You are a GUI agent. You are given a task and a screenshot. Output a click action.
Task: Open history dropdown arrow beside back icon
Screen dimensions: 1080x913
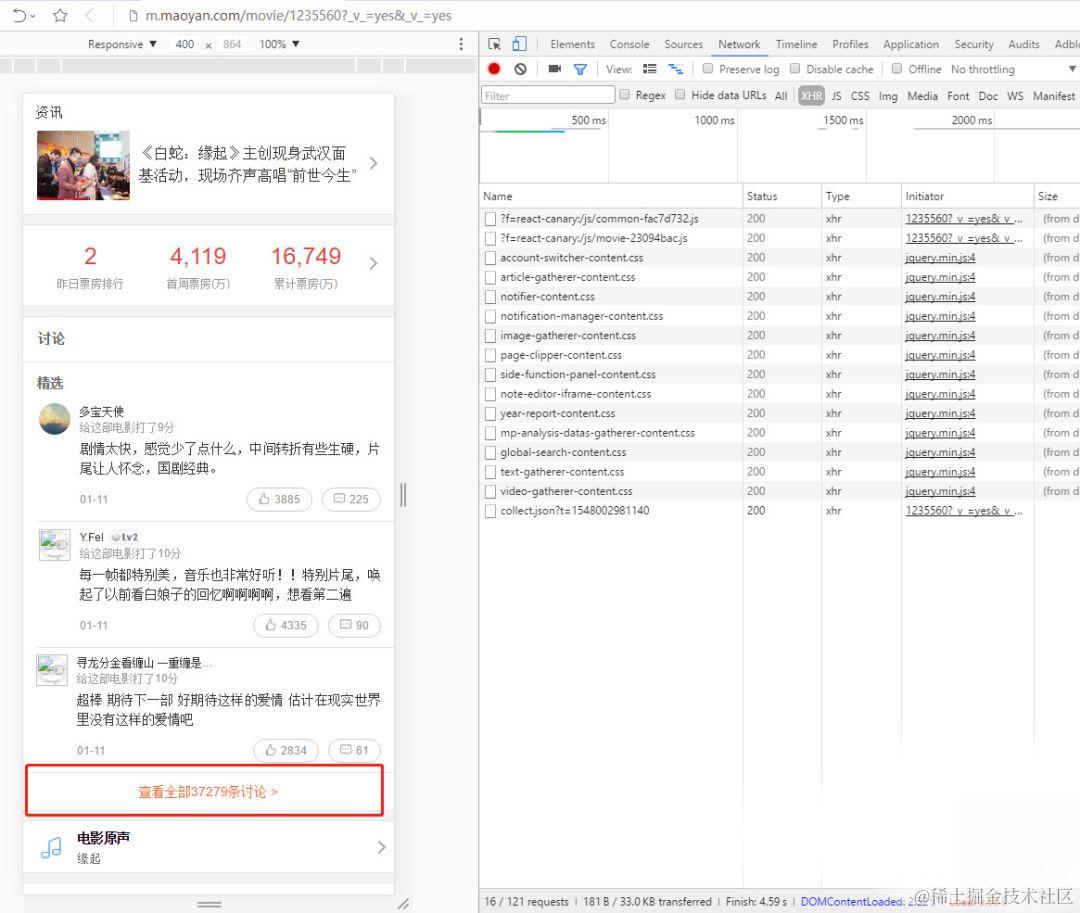pyautogui.click(x=33, y=15)
